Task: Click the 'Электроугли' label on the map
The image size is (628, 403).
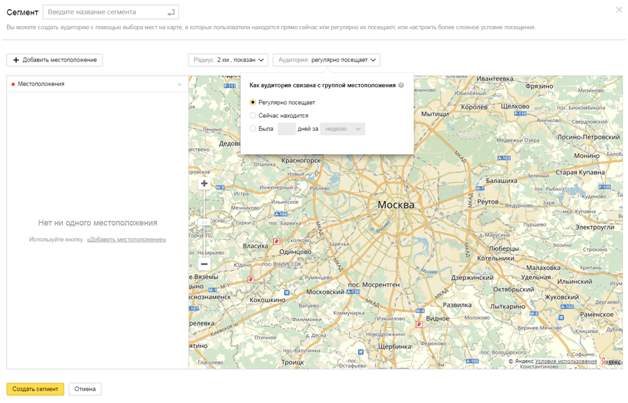Action: click(x=595, y=227)
